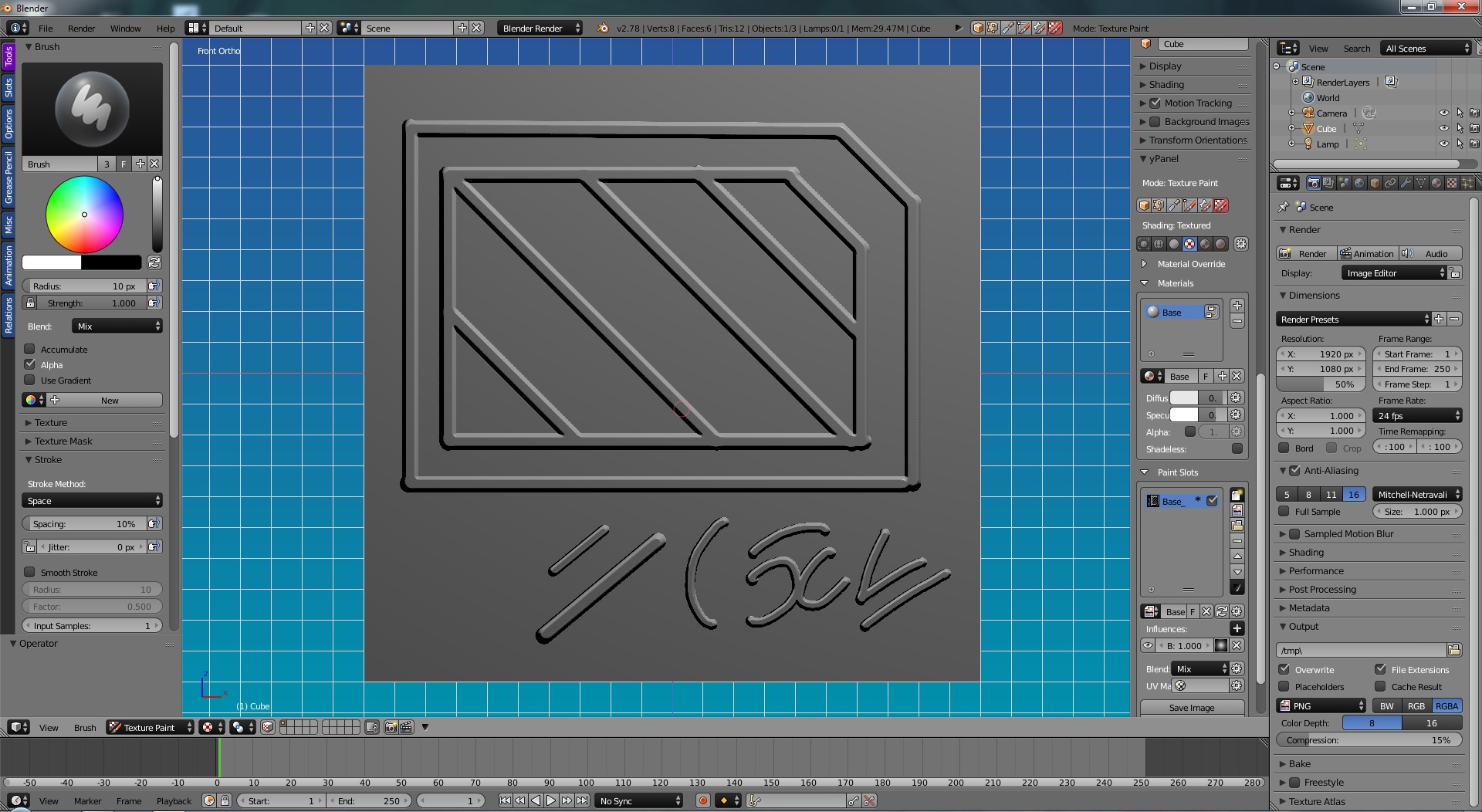Open the Blender Render engine dropdown

click(x=540, y=28)
